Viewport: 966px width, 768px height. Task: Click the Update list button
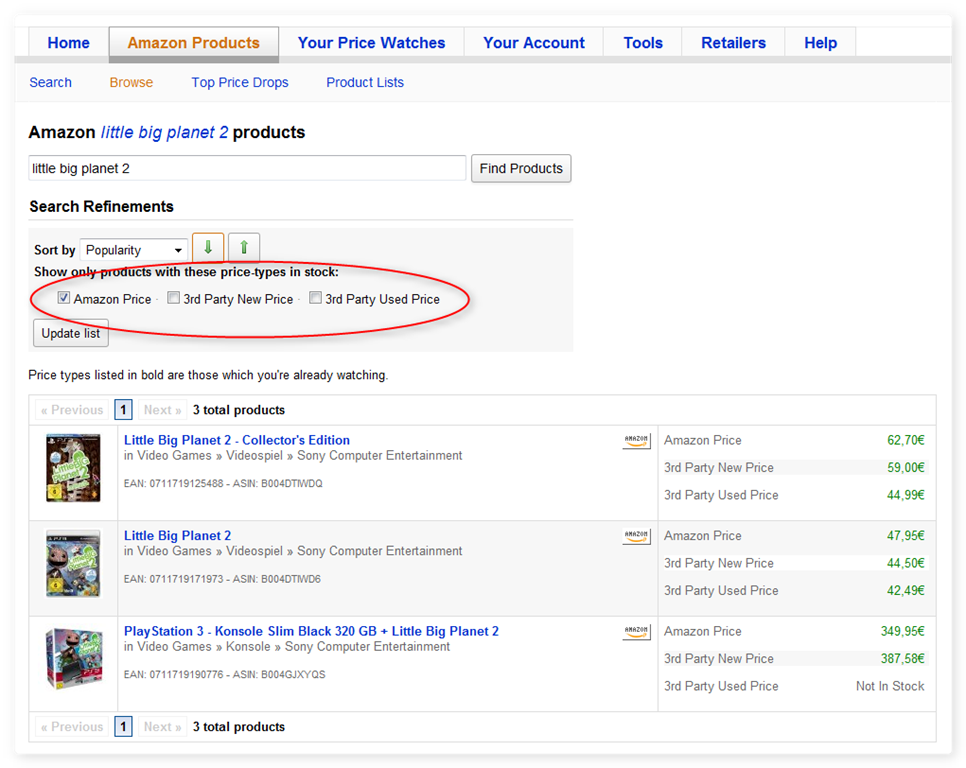[71, 333]
